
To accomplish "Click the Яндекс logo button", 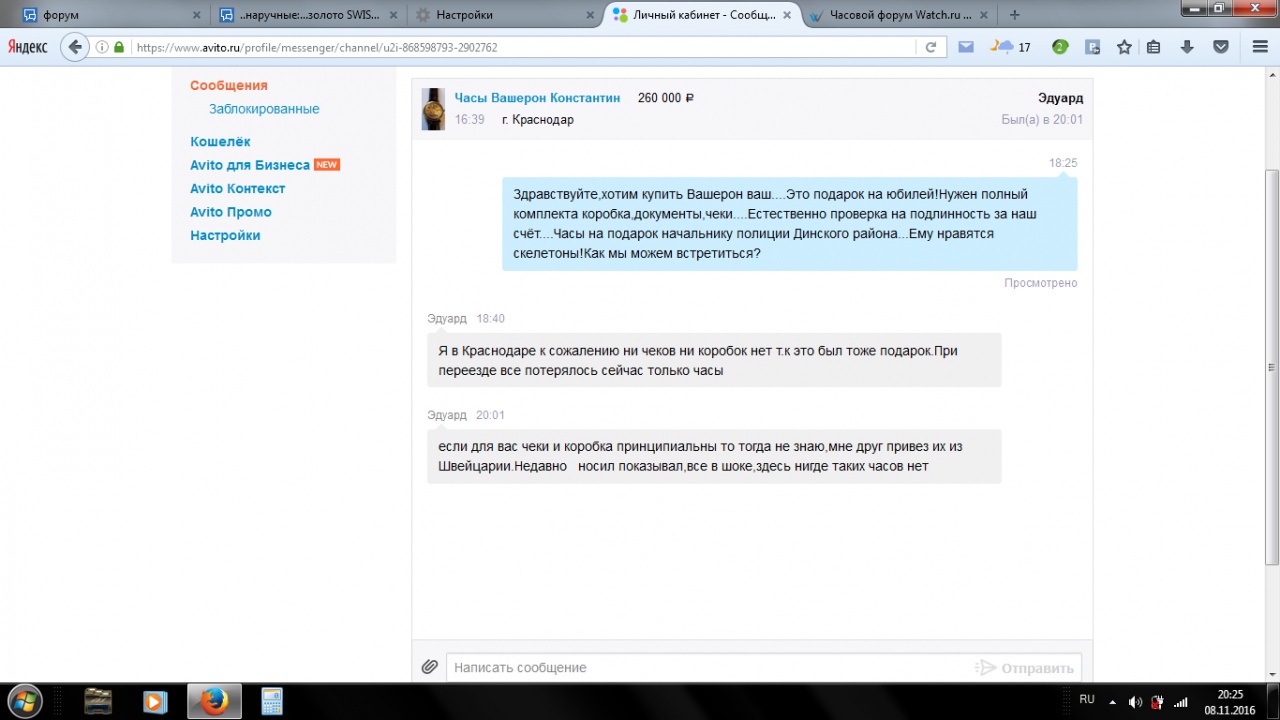I will click(x=27, y=47).
